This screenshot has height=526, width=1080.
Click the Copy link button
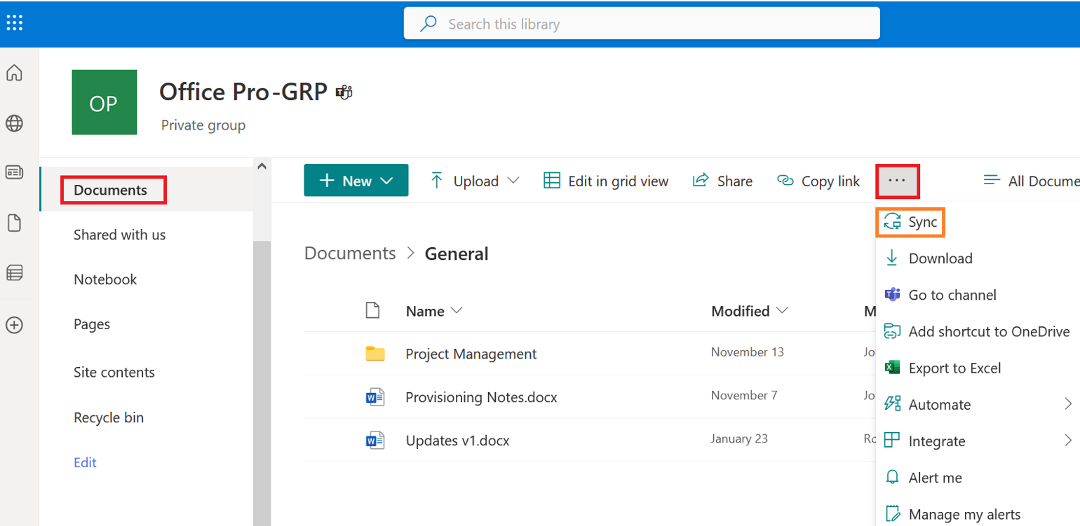tap(818, 181)
